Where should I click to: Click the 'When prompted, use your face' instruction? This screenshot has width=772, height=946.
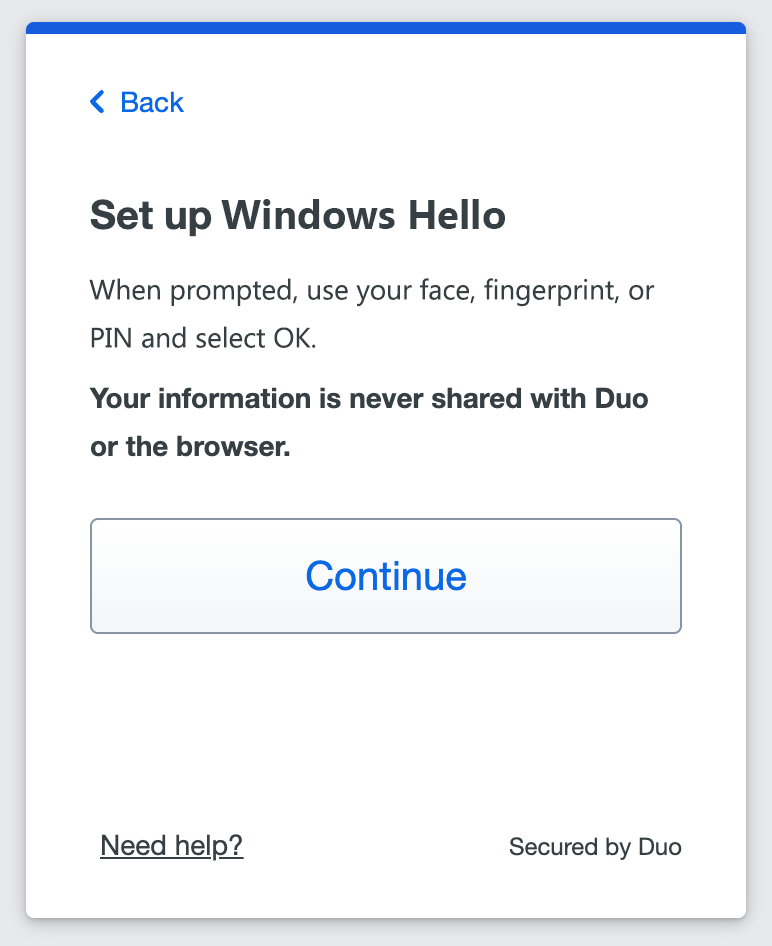372,314
